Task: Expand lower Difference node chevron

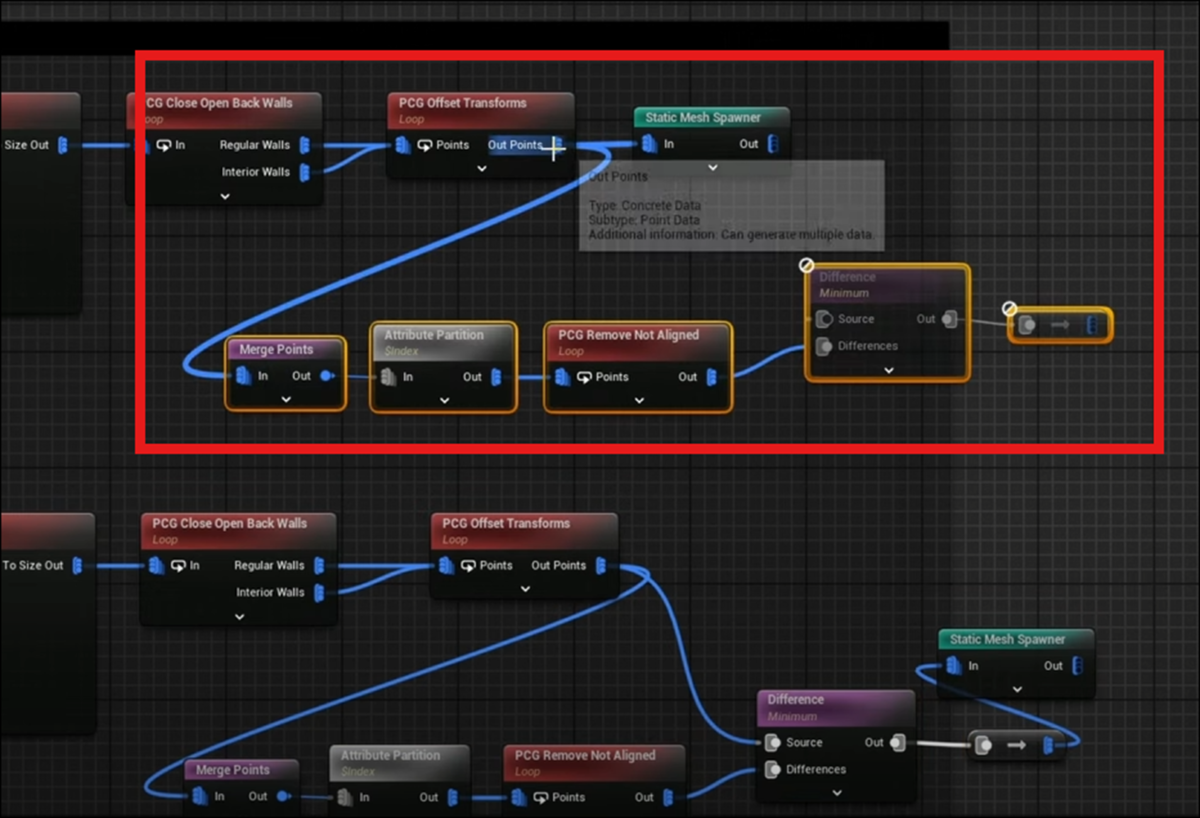Action: pyautogui.click(x=837, y=793)
